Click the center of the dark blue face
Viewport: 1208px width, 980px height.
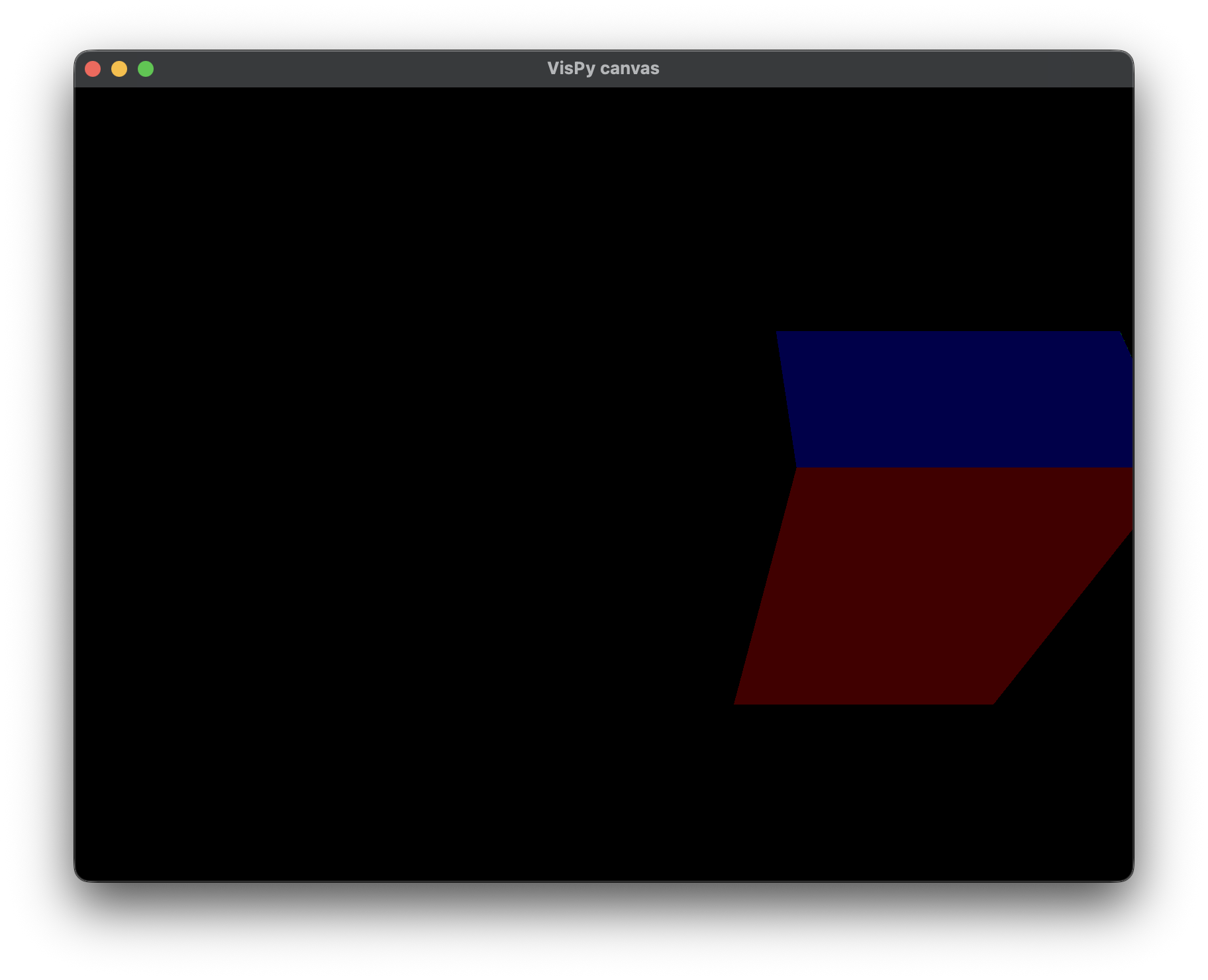pos(957,399)
